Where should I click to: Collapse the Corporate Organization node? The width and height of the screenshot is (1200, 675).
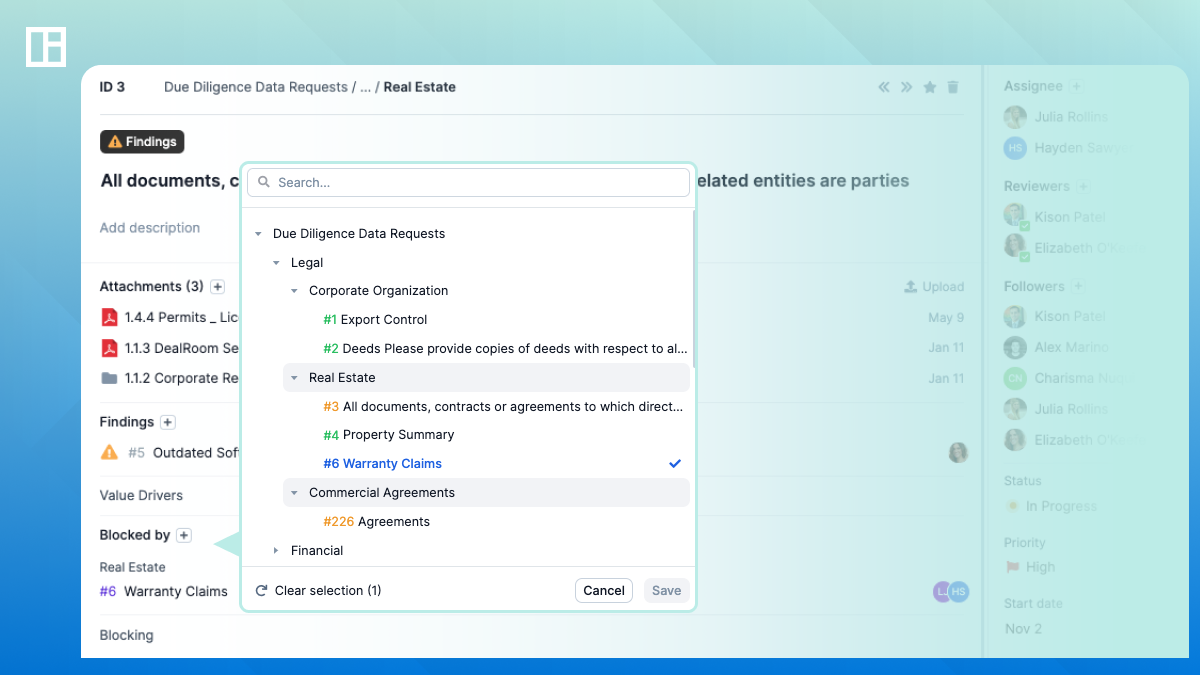(295, 291)
